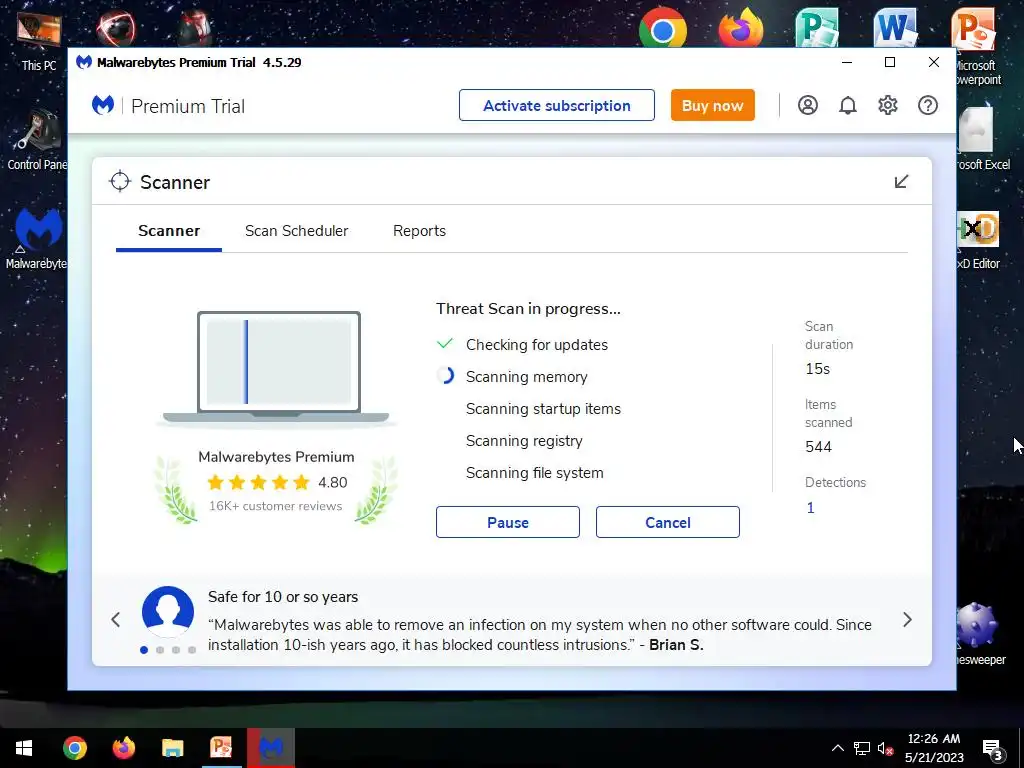
Task: Click 'Scanning registry' text
Action: pyautogui.click(x=524, y=441)
